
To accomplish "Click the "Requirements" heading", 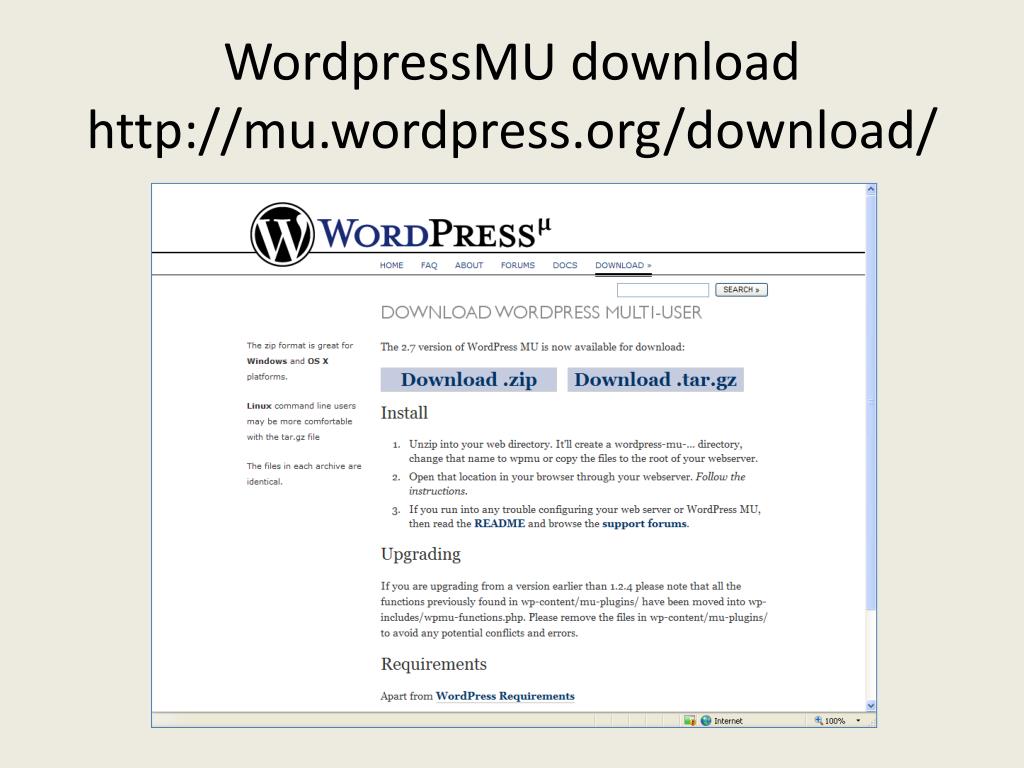I will coord(434,664).
